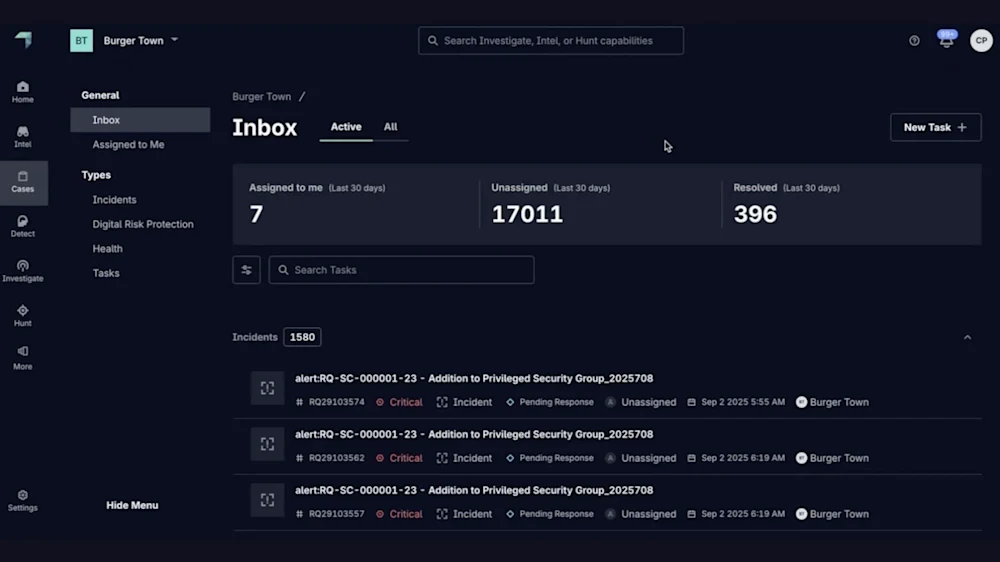This screenshot has height=562, width=1000.
Task: Open the CP user avatar menu
Action: (x=981, y=41)
